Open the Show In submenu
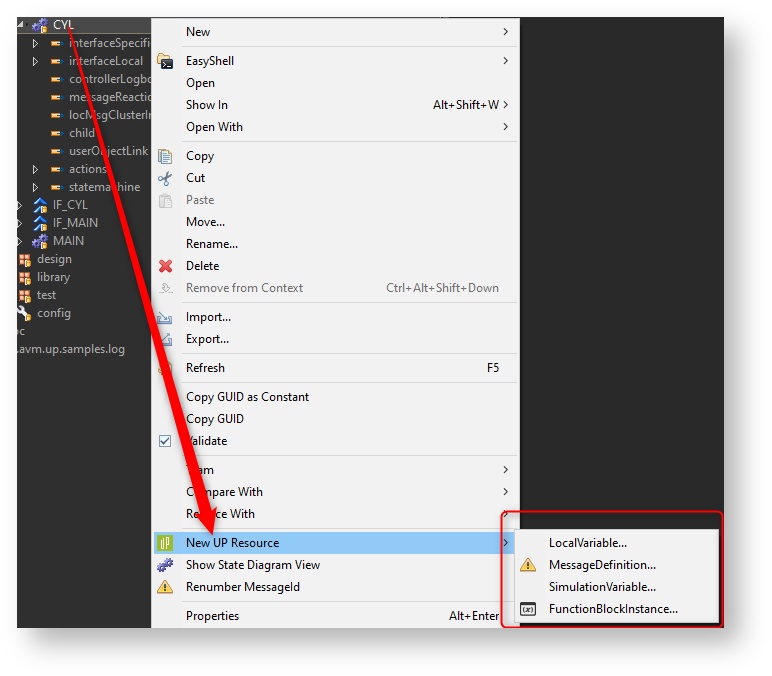772x676 pixels. 207,105
